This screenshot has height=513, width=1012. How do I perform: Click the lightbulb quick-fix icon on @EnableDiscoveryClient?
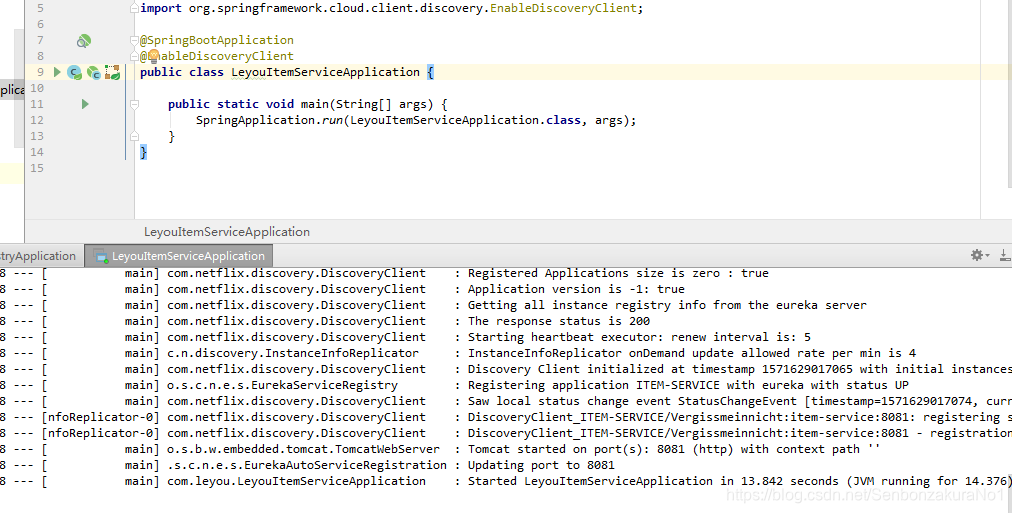(x=154, y=55)
